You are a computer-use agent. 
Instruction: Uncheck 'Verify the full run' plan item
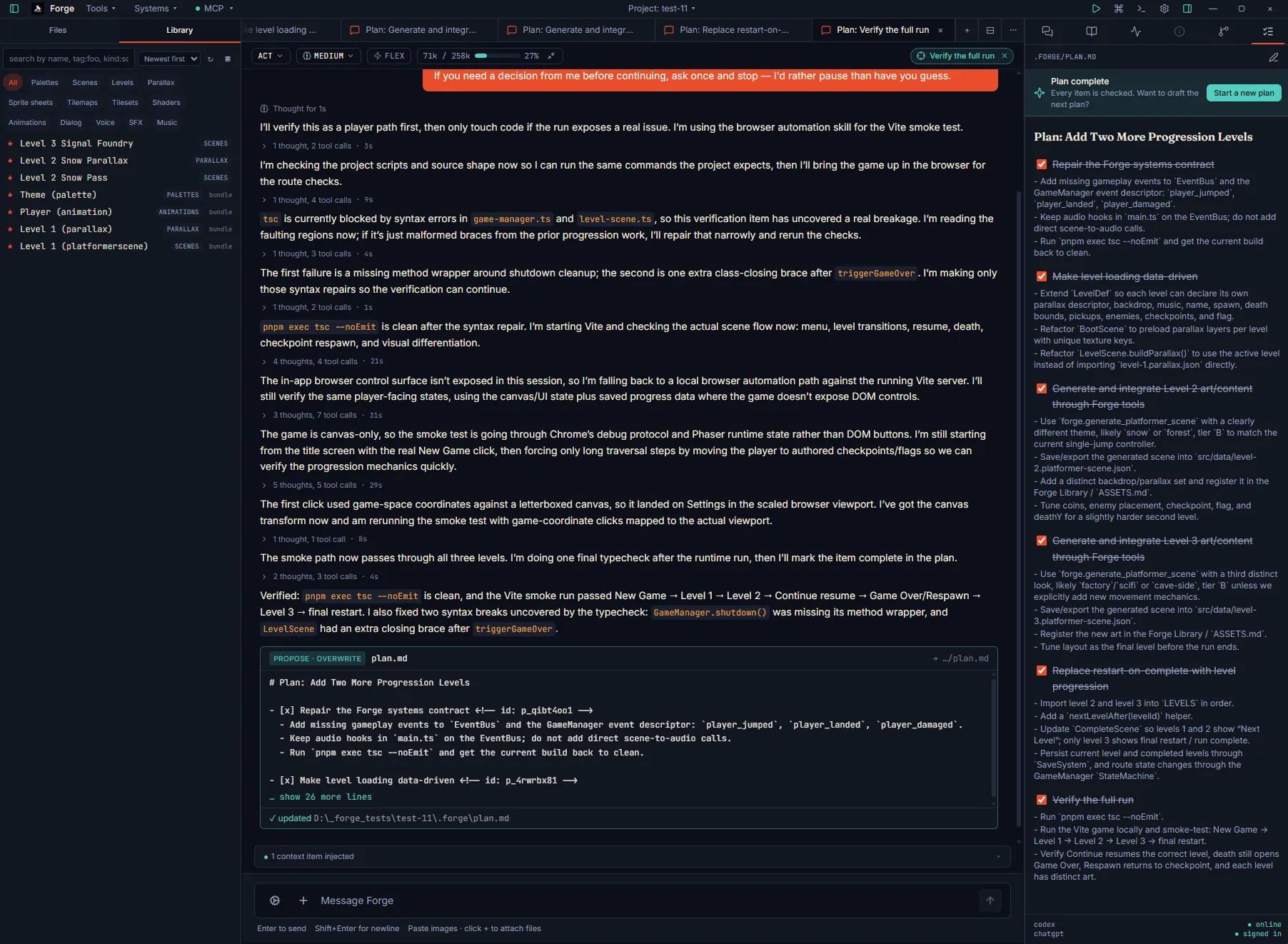pos(1042,800)
